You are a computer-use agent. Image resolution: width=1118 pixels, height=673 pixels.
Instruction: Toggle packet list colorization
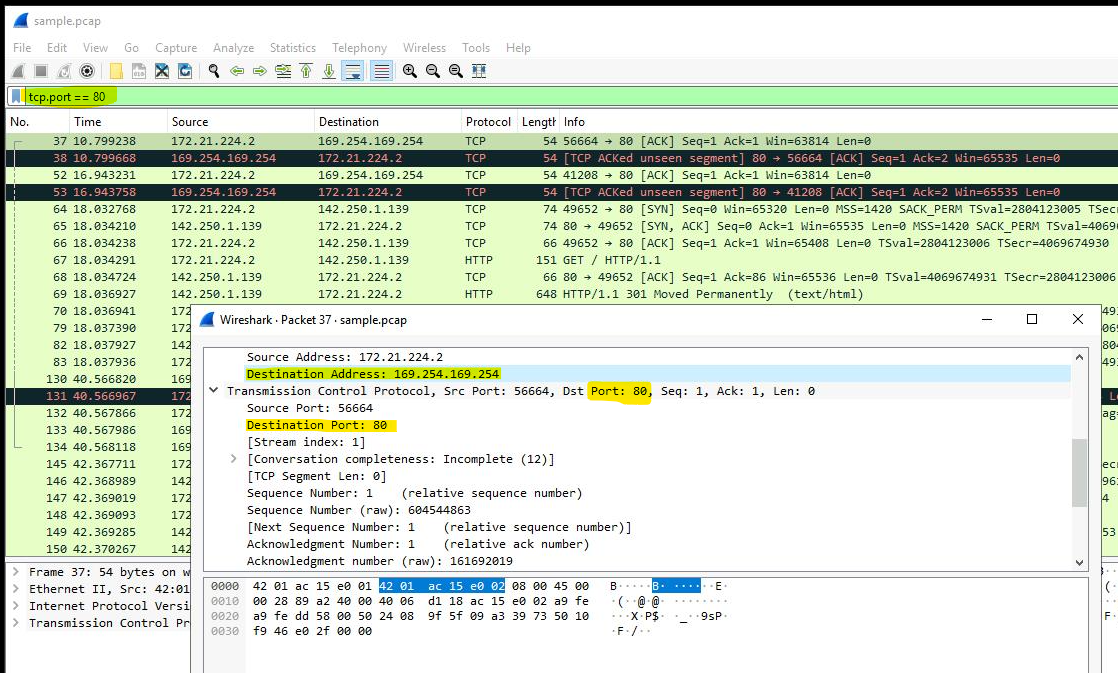pos(381,71)
